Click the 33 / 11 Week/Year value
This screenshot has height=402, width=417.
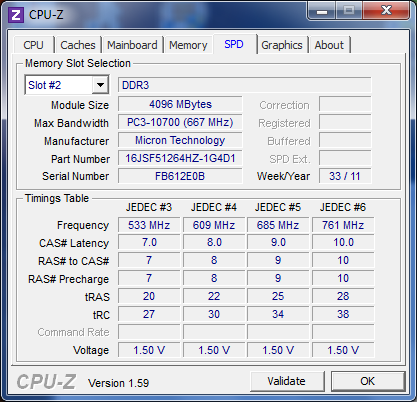pos(345,176)
